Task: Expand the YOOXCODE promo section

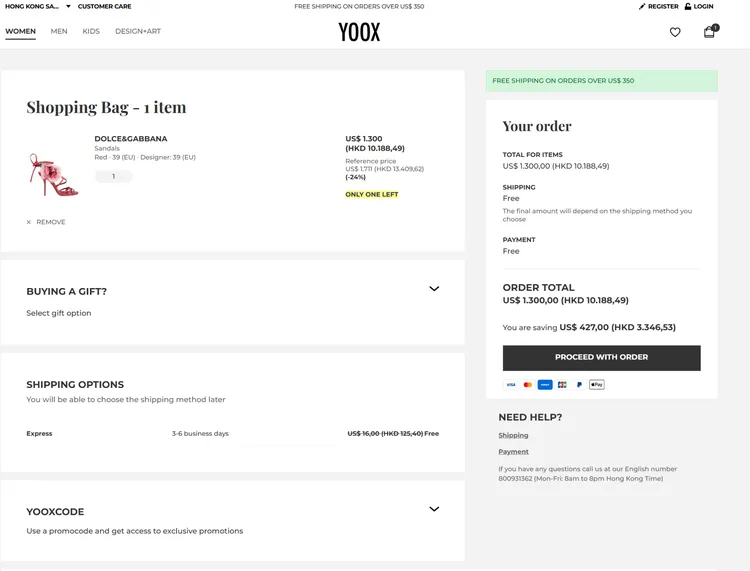Action: 434,509
